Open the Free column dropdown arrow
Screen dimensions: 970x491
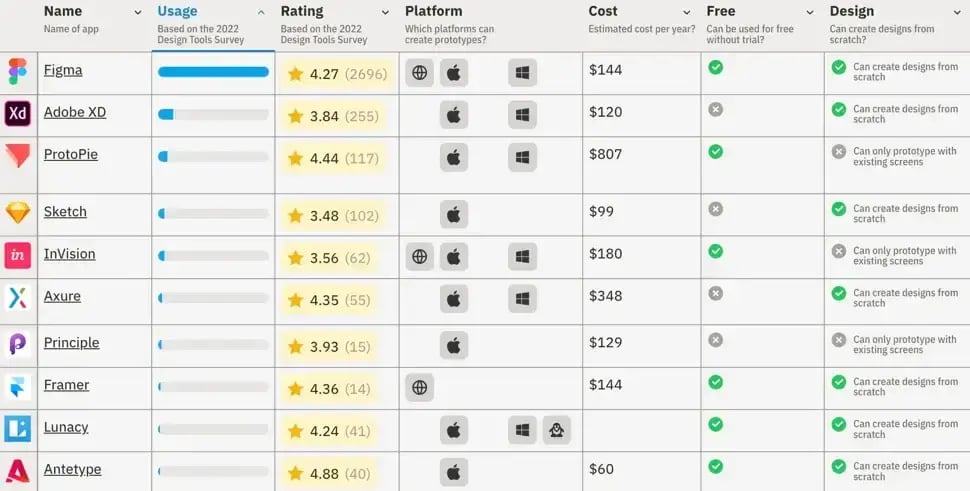810,12
